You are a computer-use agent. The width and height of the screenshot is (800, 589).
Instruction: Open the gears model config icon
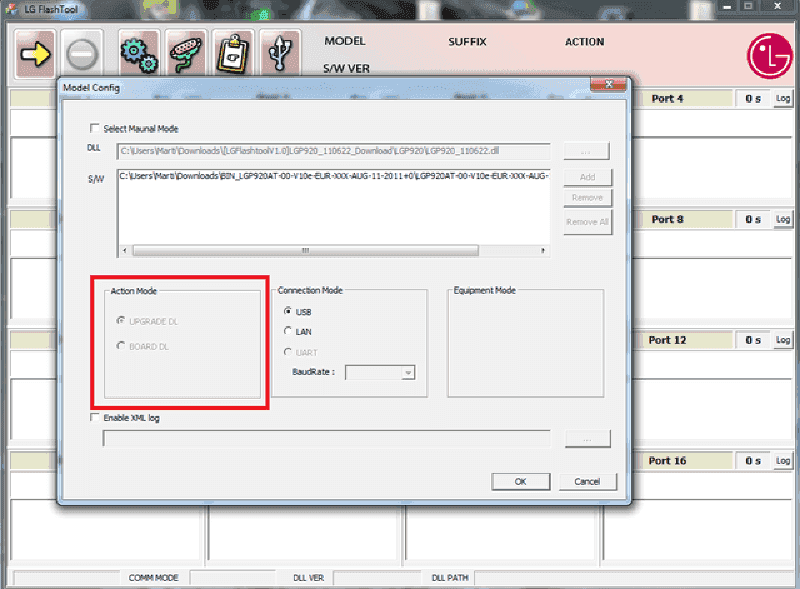point(139,54)
